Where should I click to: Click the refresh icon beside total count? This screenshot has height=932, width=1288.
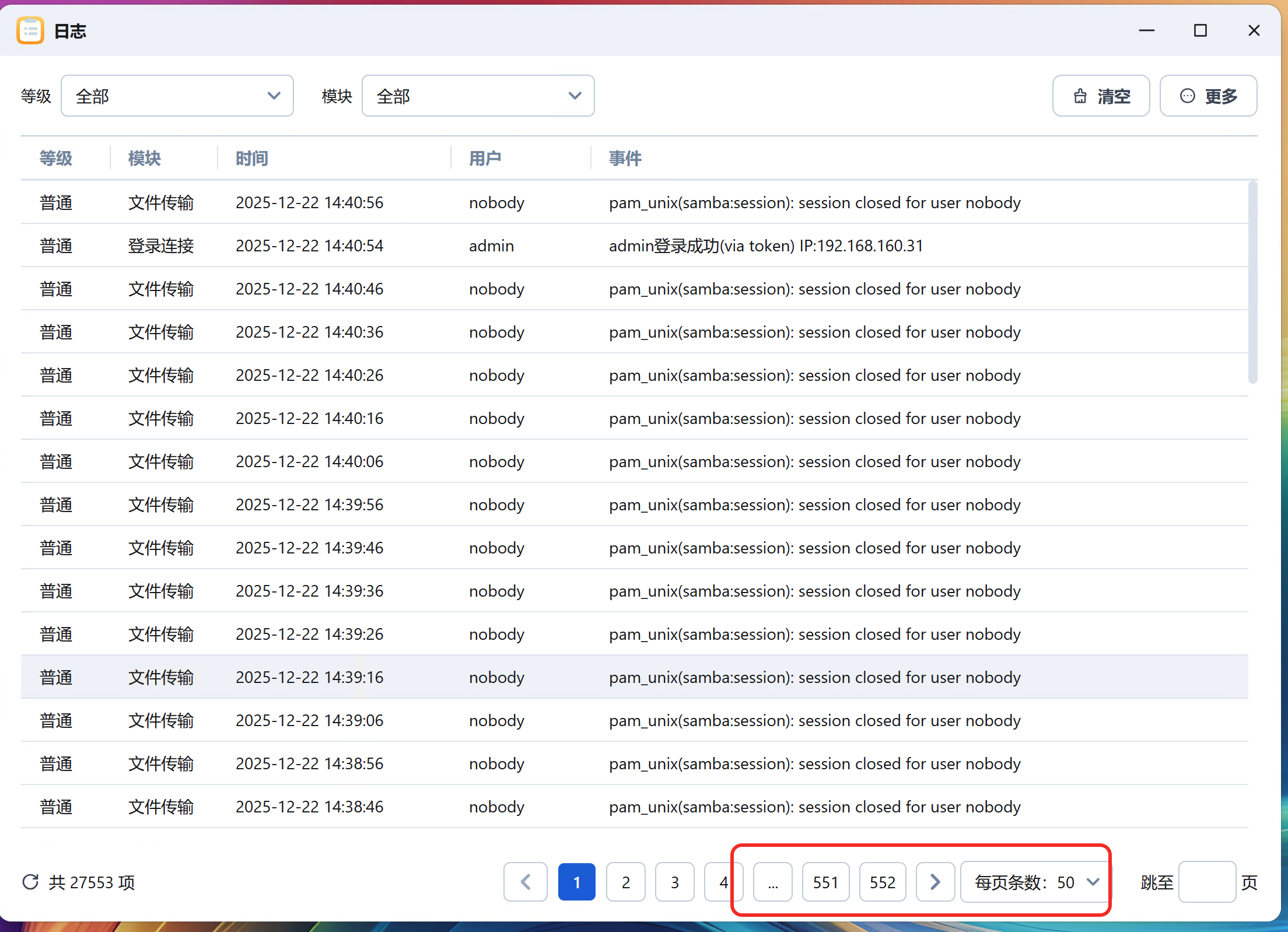(30, 882)
